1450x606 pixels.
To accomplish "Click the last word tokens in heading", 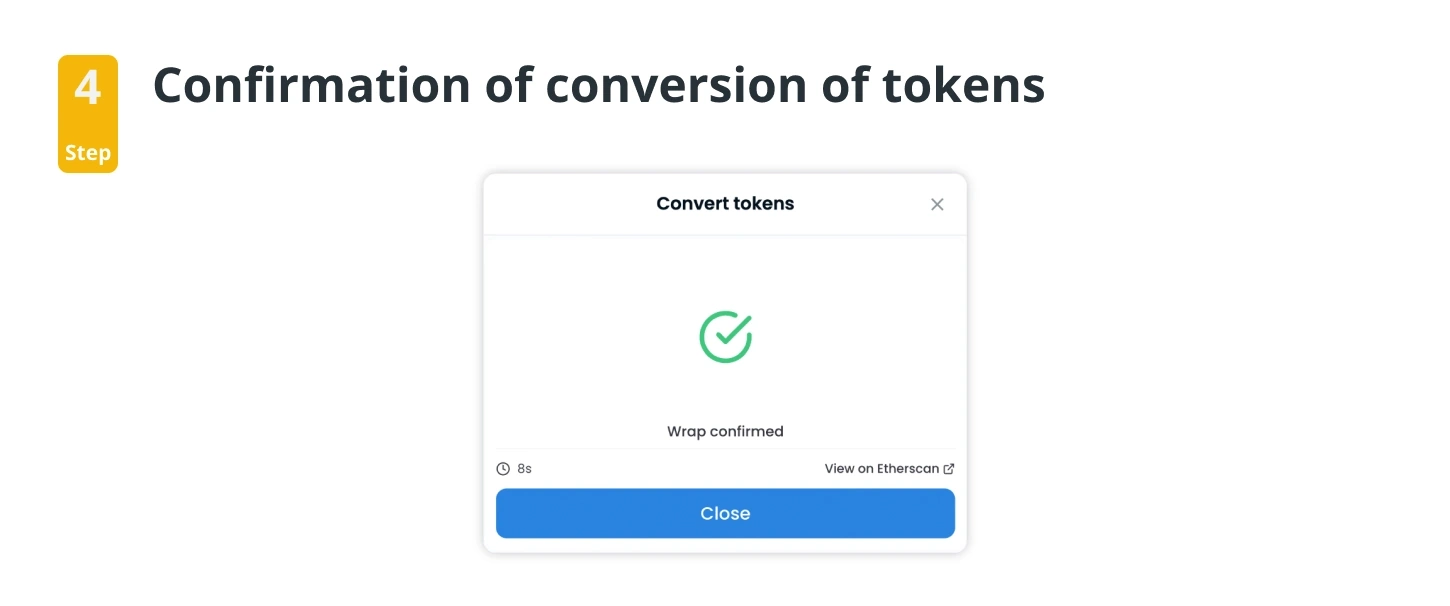I will click(x=963, y=85).
